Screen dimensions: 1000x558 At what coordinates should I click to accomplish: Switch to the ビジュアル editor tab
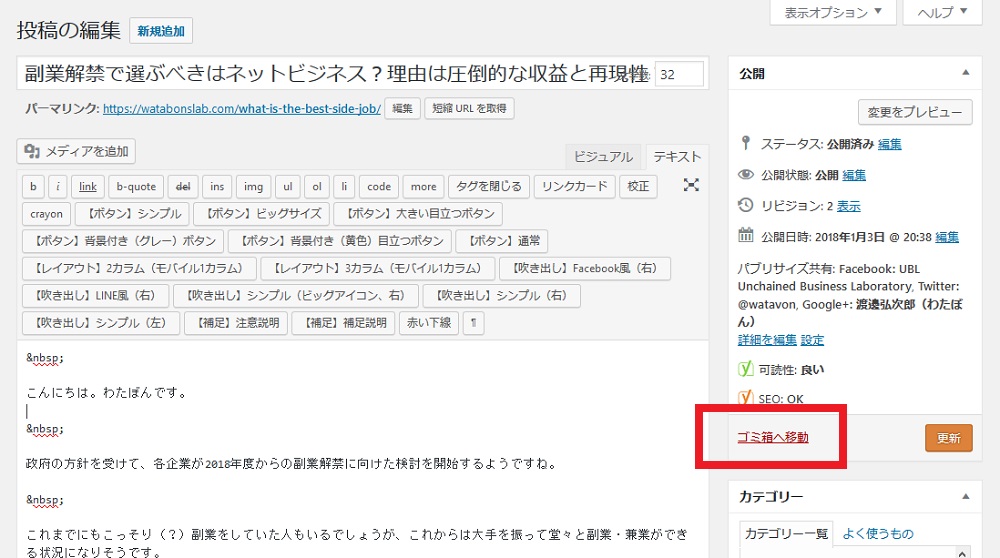pyautogui.click(x=603, y=157)
